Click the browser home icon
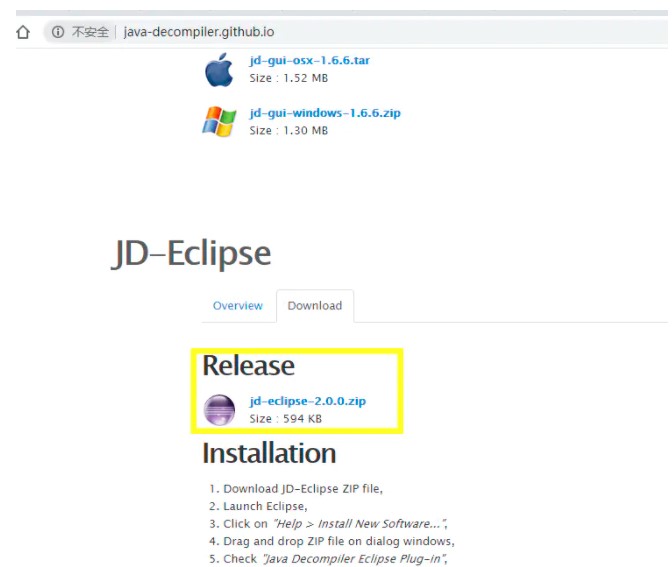The height and width of the screenshot is (567, 672). (x=22, y=32)
